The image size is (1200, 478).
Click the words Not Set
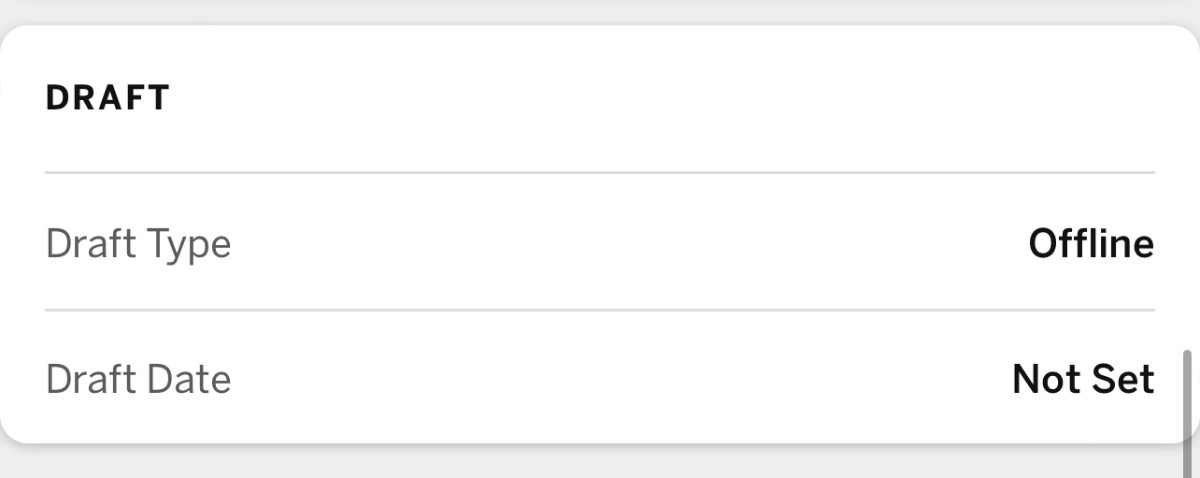tap(1083, 379)
